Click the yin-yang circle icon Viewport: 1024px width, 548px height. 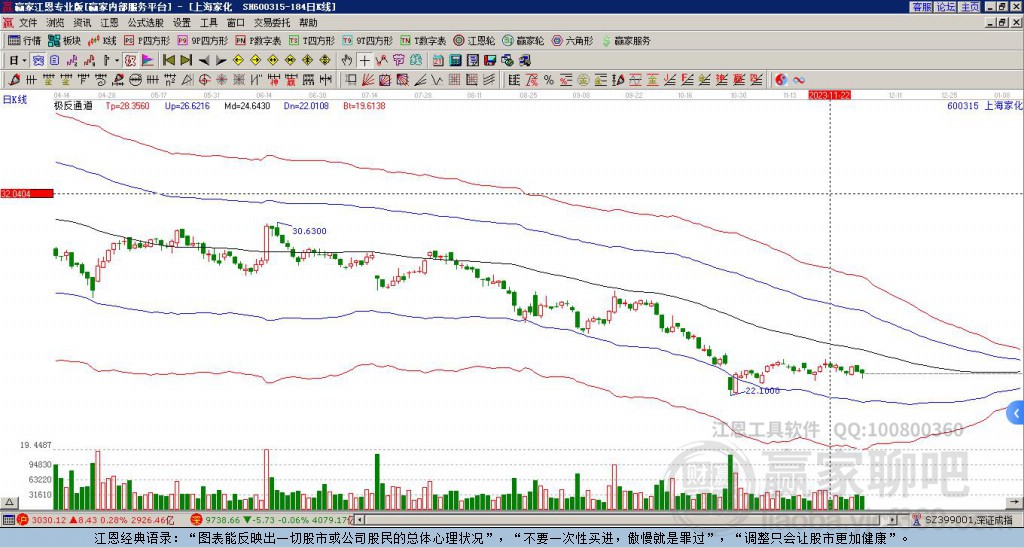point(781,80)
